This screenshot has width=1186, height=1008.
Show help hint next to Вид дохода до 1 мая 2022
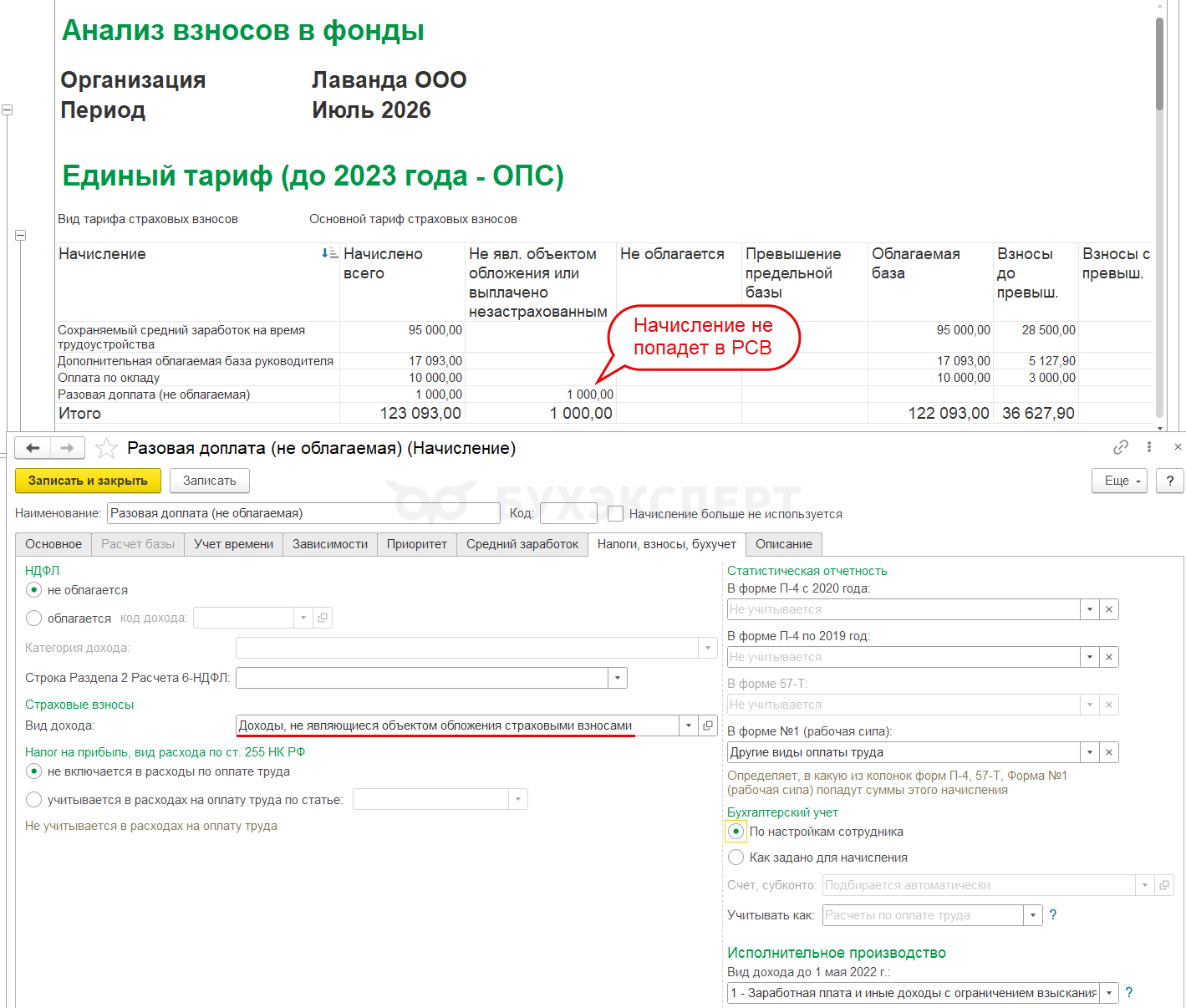(x=1129, y=993)
